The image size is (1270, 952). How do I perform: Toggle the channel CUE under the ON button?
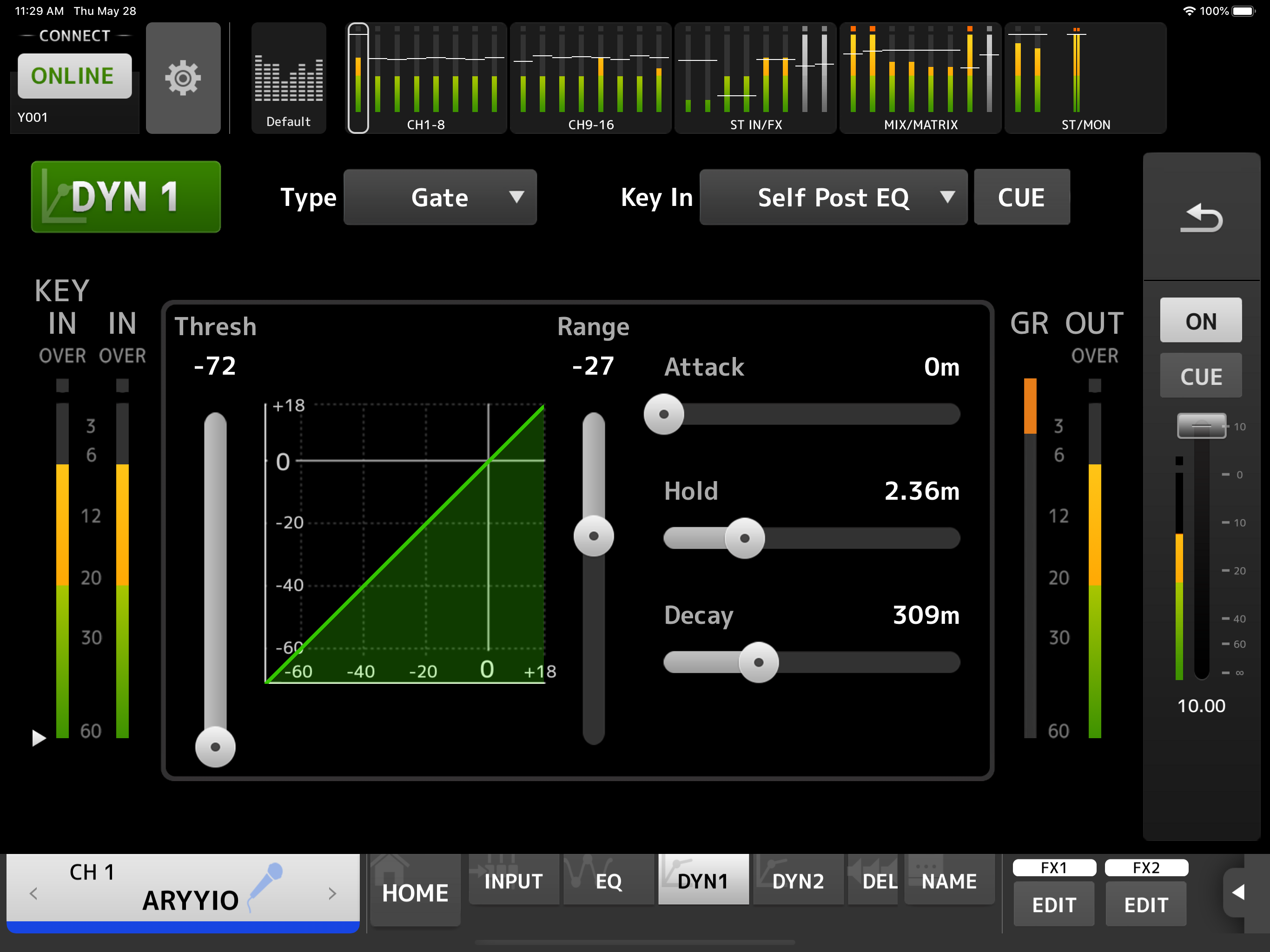[1201, 376]
